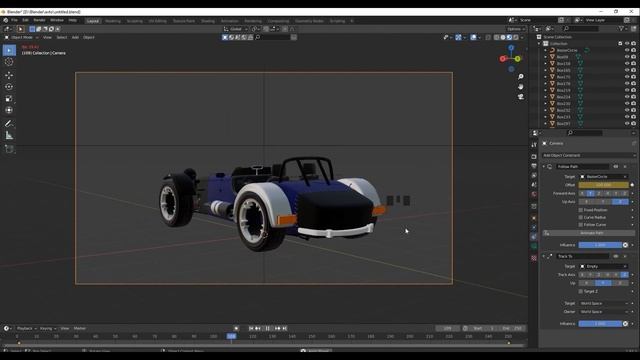
Task: Select the Add Cube tool
Action: 9,149
